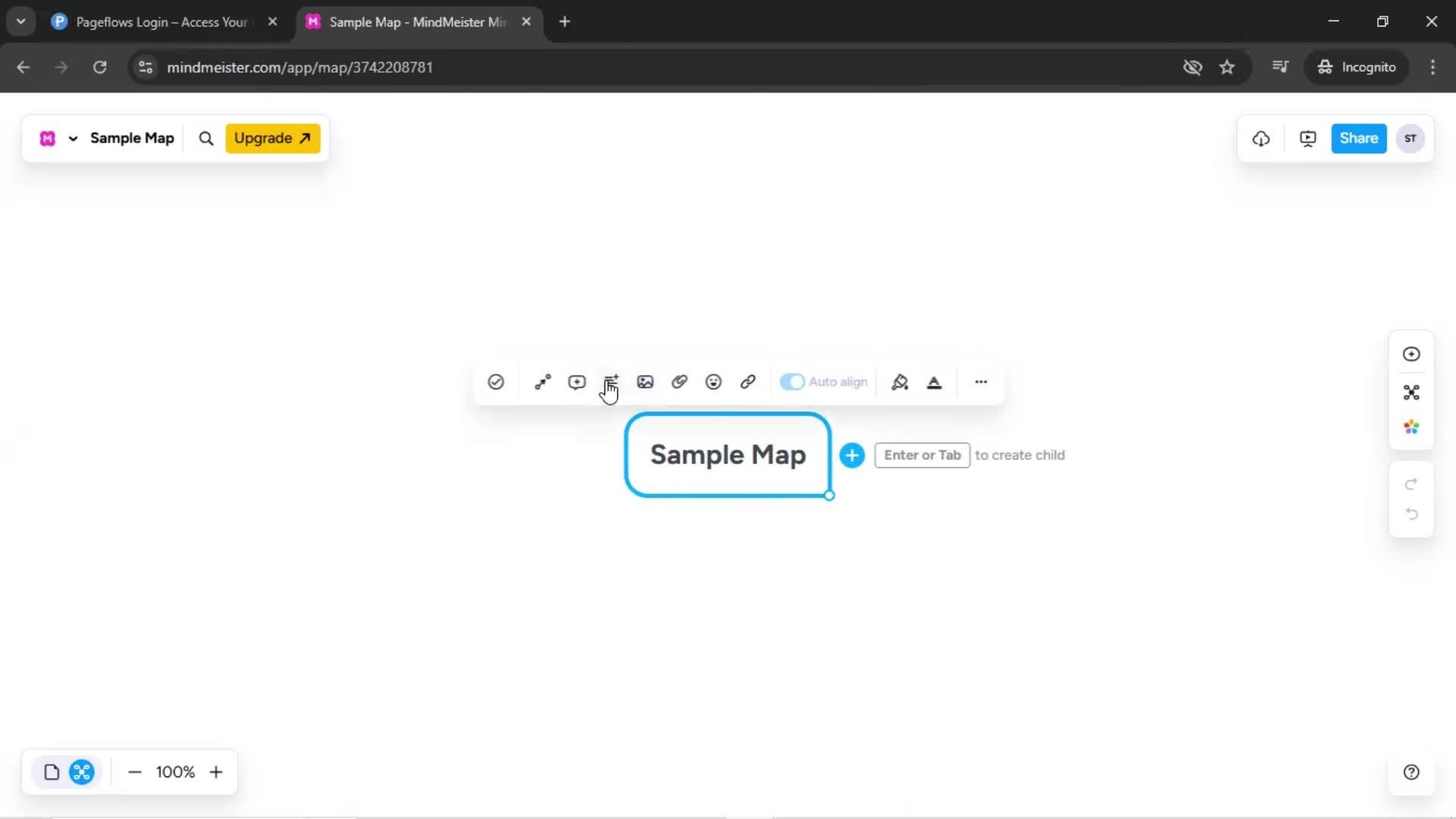Image resolution: width=1456 pixels, height=819 pixels.
Task: Open the tab search dropdown arrow
Action: tap(21, 22)
